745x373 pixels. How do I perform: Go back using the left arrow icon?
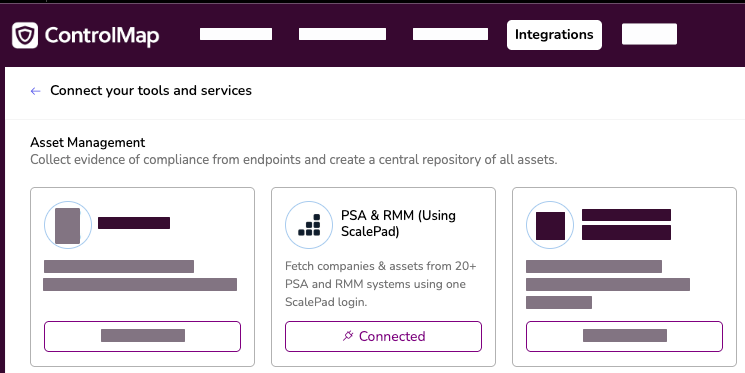35,91
